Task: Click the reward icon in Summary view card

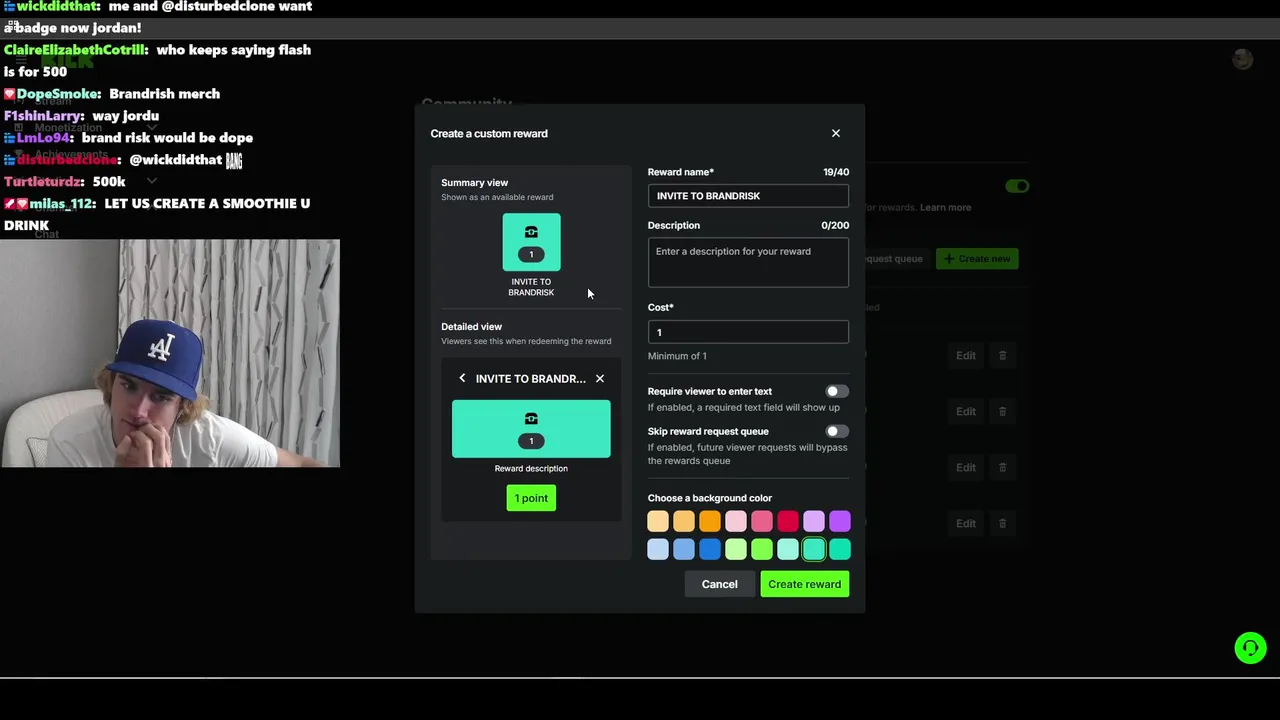Action: pyautogui.click(x=531, y=232)
